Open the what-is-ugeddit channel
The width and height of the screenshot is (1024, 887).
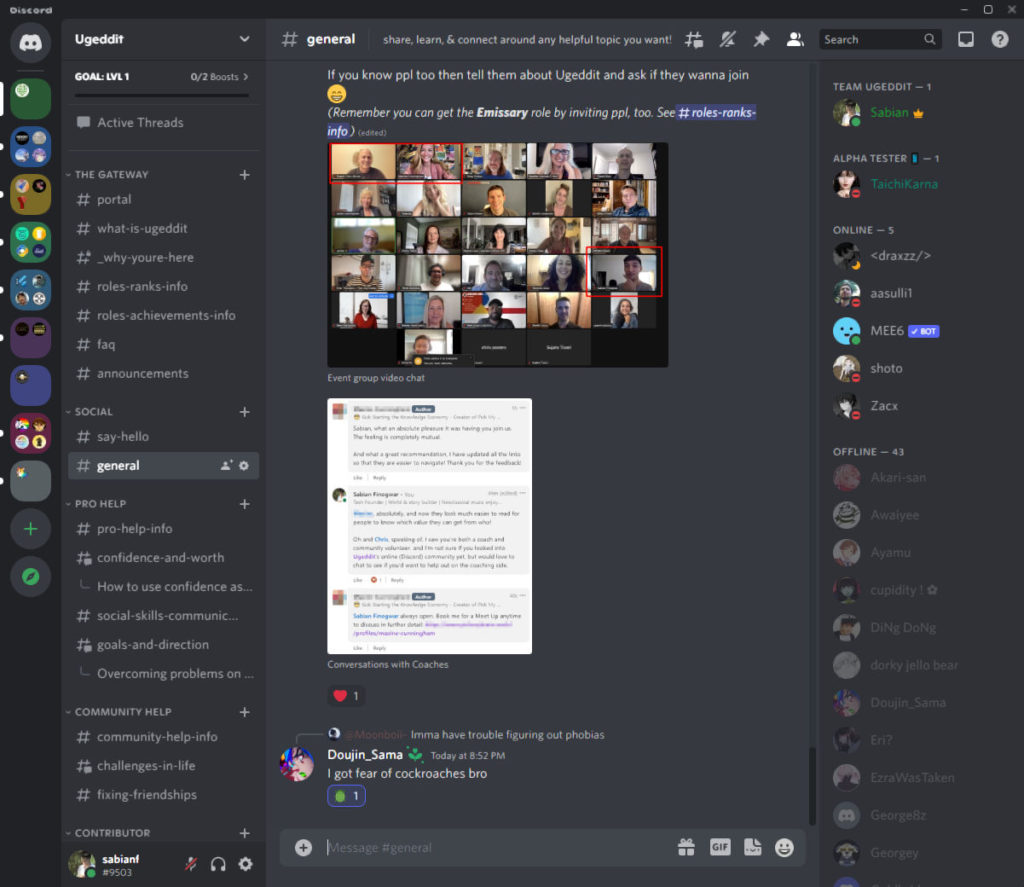163,228
